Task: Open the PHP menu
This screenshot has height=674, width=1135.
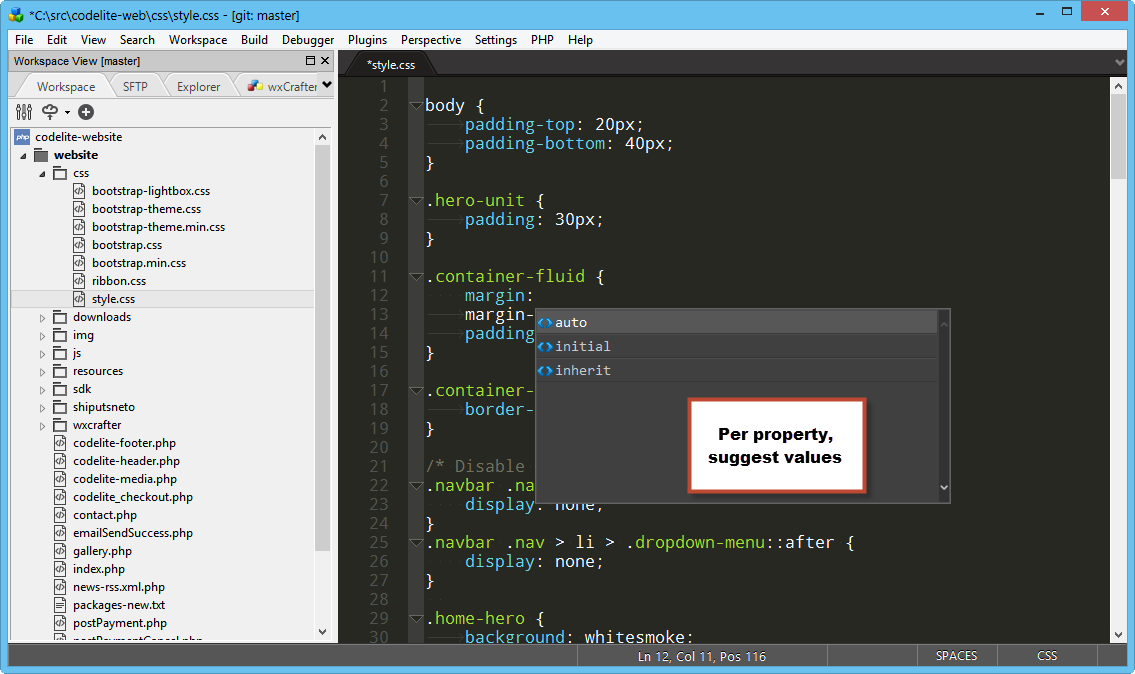Action: click(542, 40)
